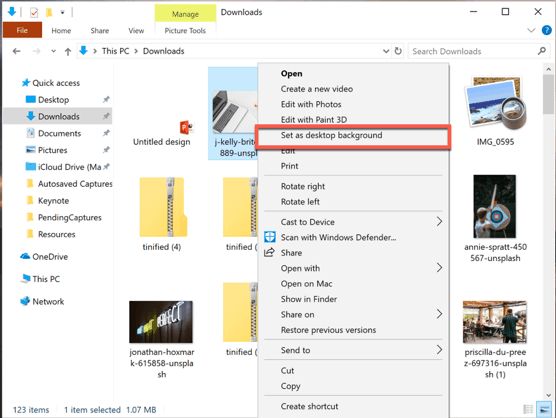Click the help question mark icon
This screenshot has height=418, width=556.
[x=546, y=30]
